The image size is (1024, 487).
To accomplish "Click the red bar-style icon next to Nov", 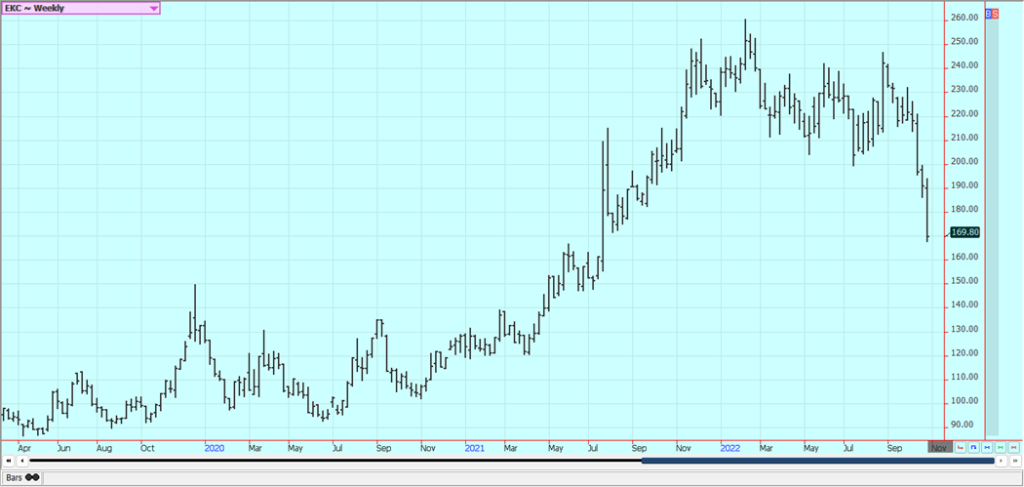I will [x=960, y=447].
